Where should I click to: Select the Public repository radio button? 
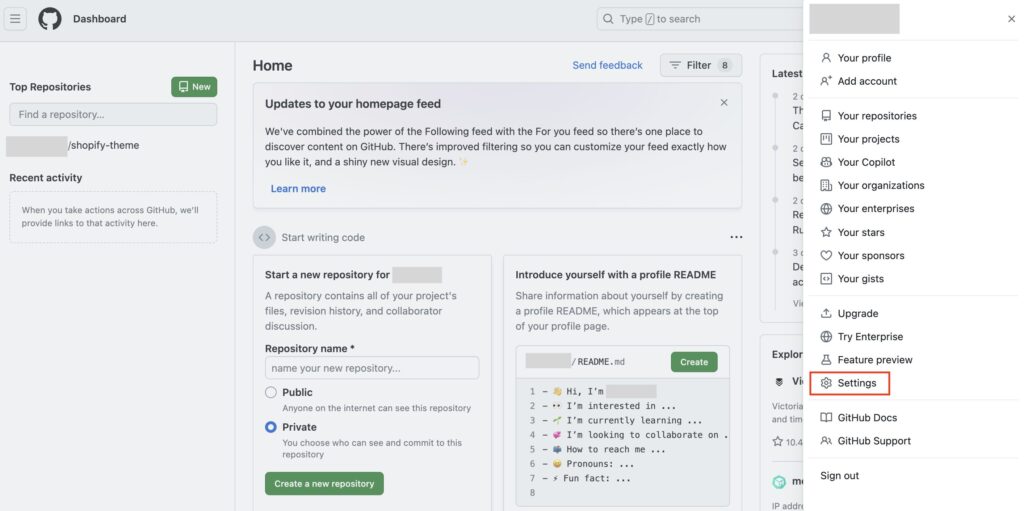[x=270, y=393]
